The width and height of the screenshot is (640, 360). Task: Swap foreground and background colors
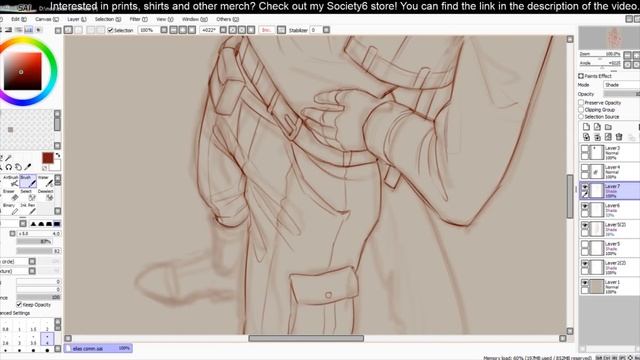tap(58, 155)
